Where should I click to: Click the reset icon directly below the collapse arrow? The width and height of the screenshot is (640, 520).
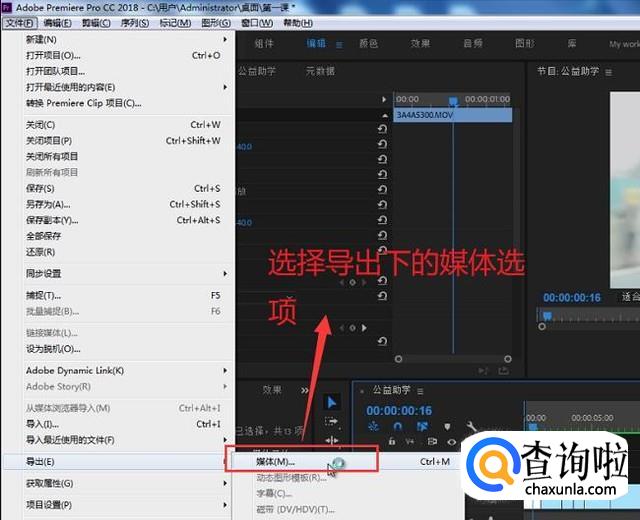(382, 129)
